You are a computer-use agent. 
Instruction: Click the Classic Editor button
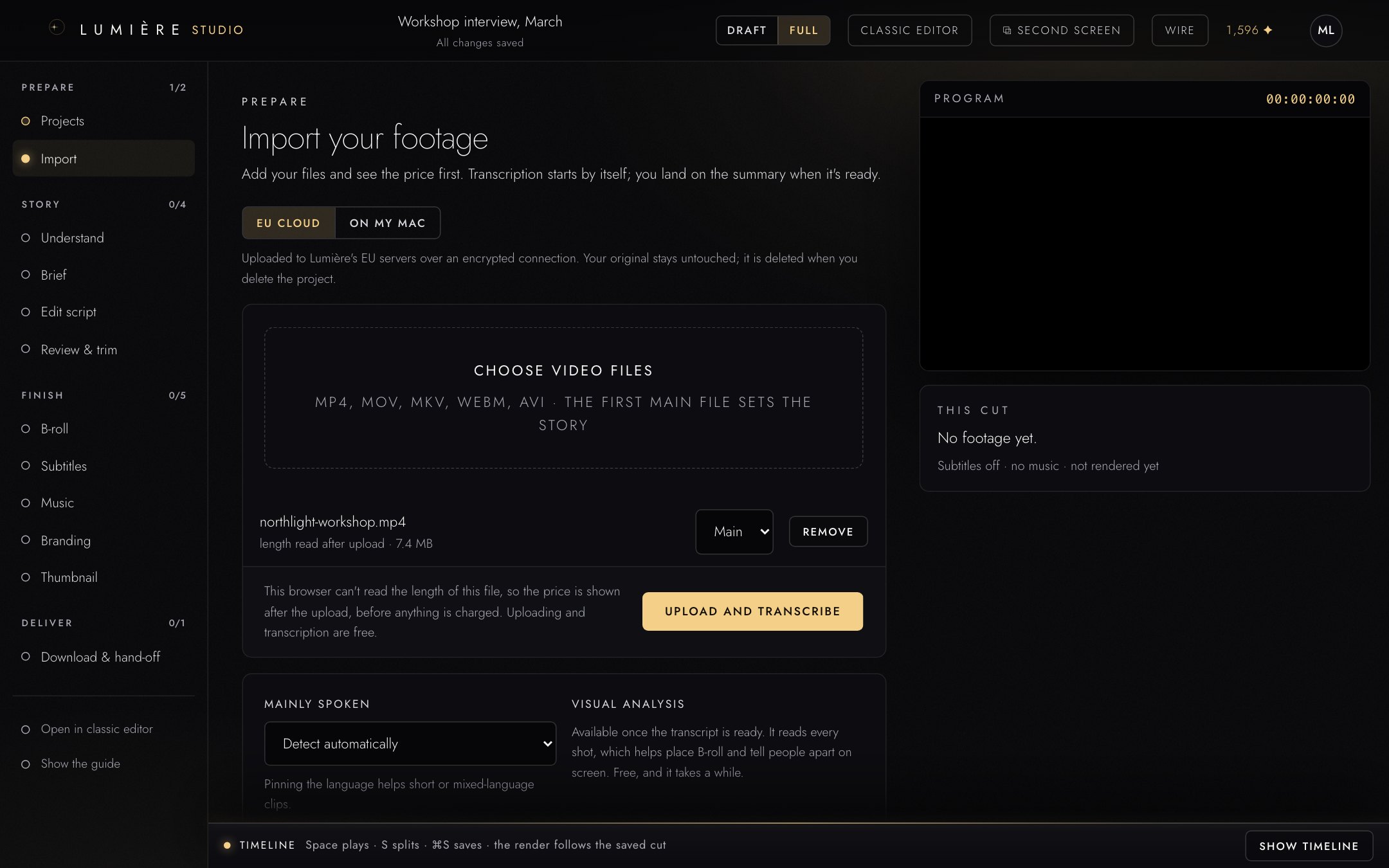pos(909,30)
